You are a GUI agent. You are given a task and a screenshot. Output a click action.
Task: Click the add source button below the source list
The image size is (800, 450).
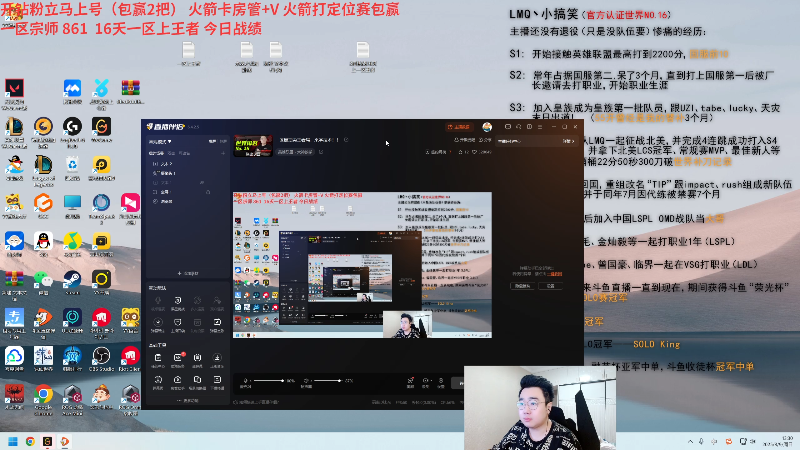[188, 273]
